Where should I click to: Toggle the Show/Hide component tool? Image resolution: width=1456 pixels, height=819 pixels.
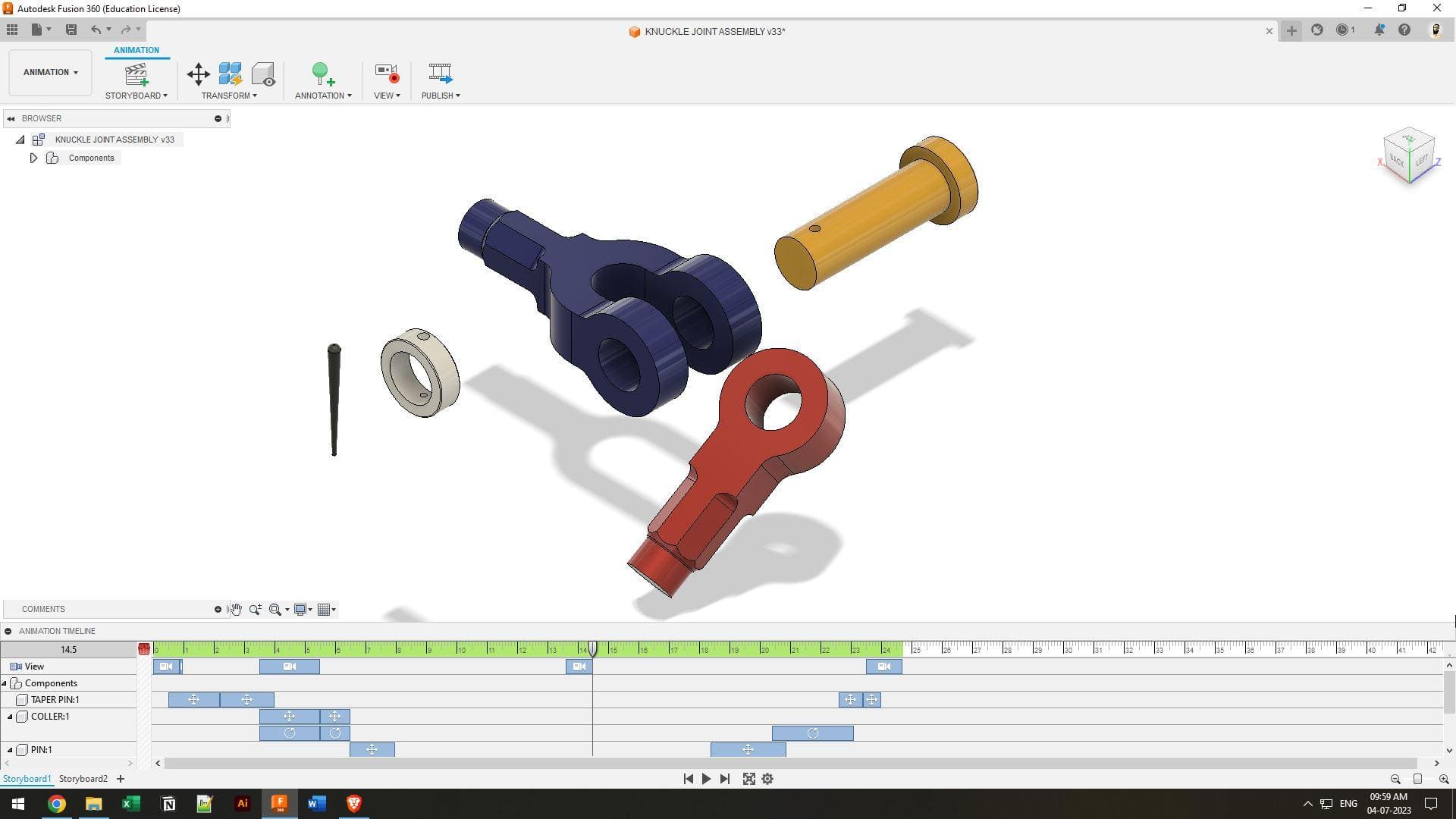pos(263,74)
